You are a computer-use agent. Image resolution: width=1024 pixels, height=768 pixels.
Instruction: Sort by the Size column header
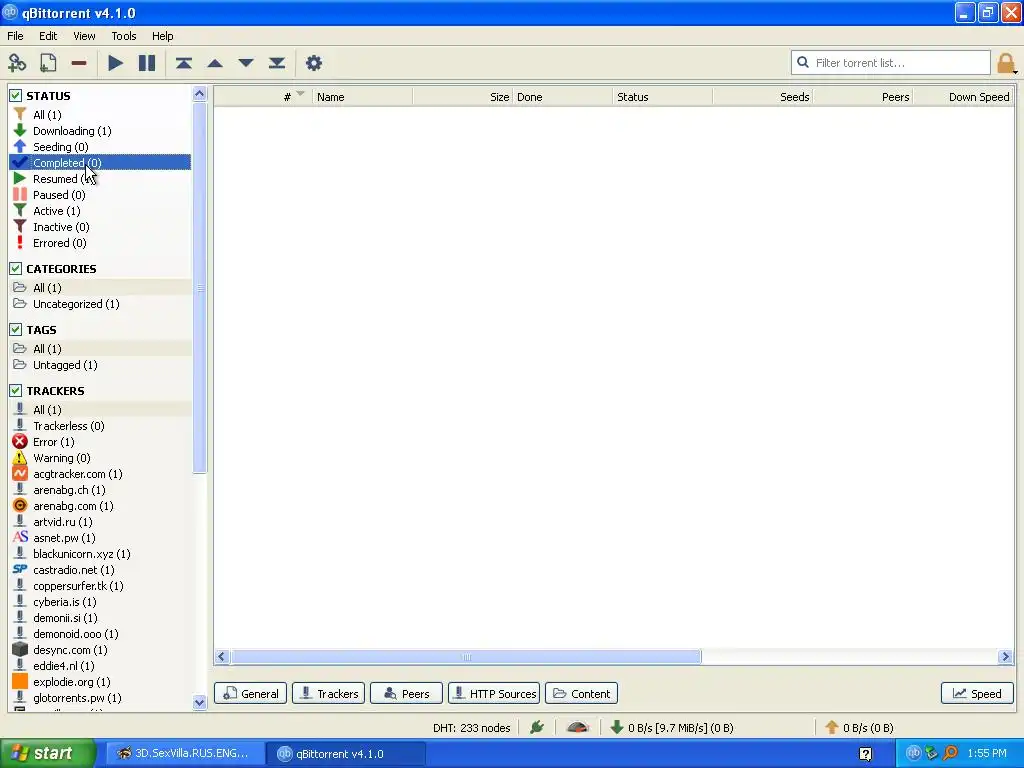pos(463,97)
